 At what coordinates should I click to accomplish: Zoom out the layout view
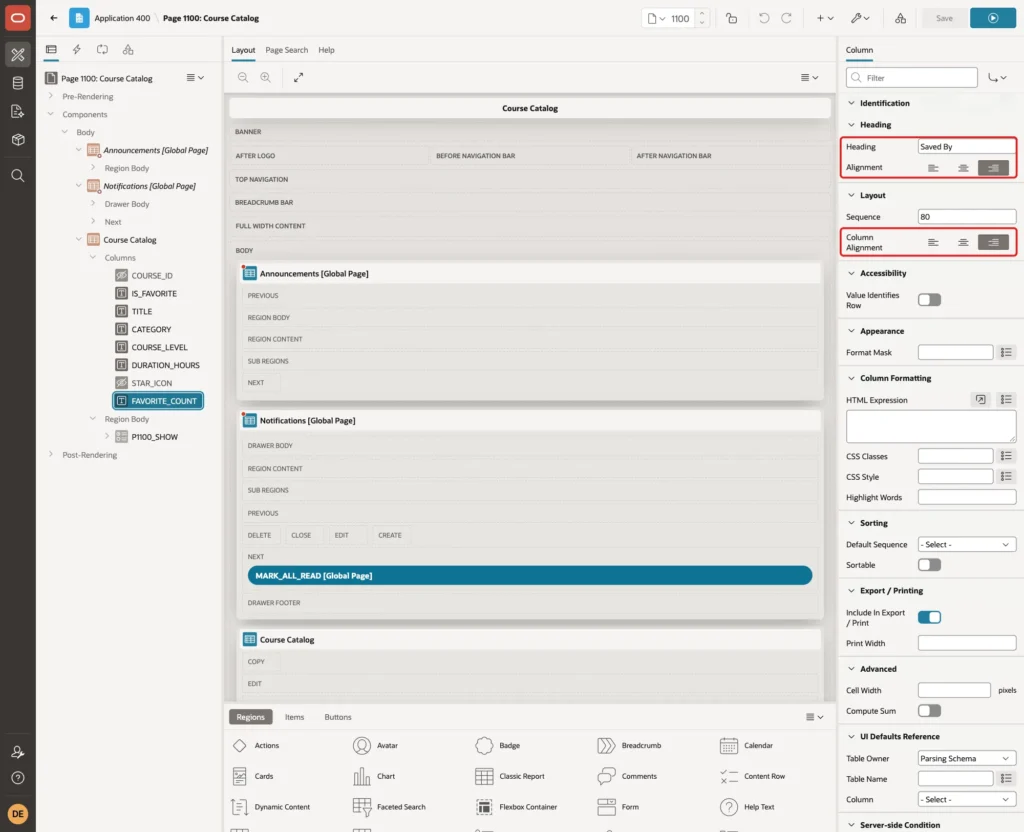coord(243,77)
